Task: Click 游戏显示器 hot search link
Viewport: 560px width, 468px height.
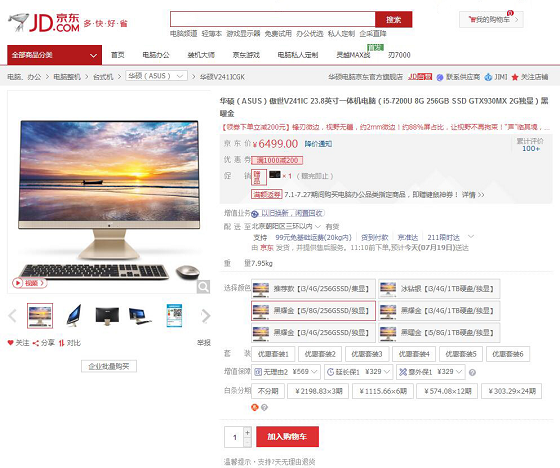Action: coord(243,34)
